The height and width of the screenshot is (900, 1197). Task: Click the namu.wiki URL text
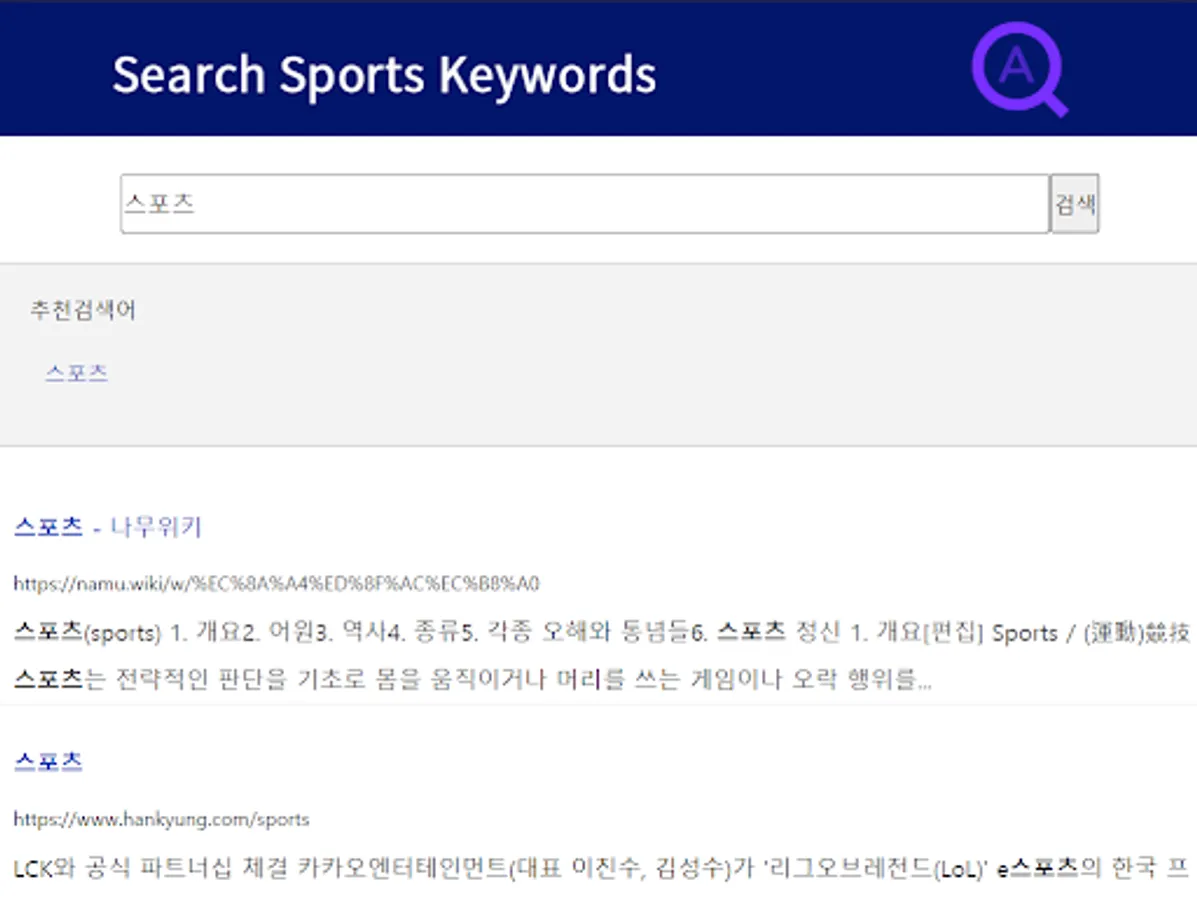tap(276, 584)
